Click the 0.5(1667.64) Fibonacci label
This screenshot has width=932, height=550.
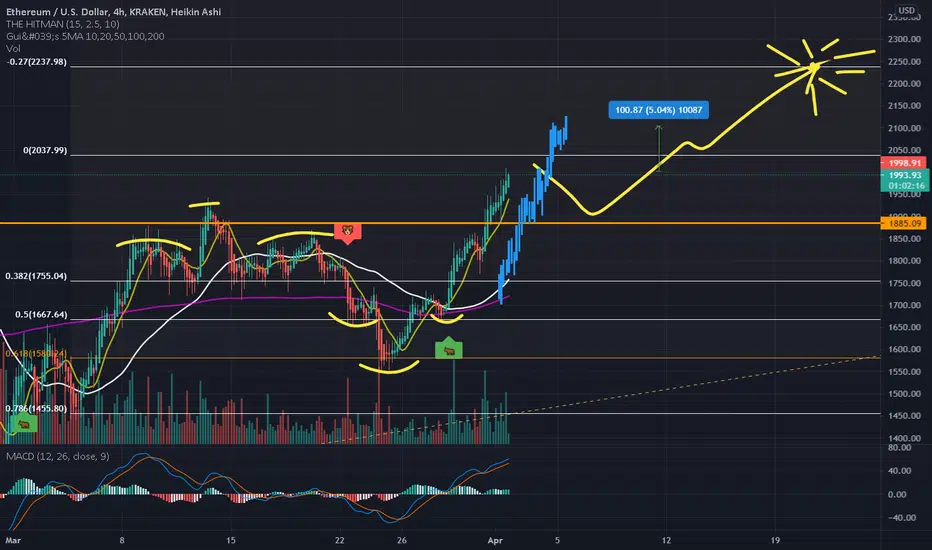(x=41, y=315)
